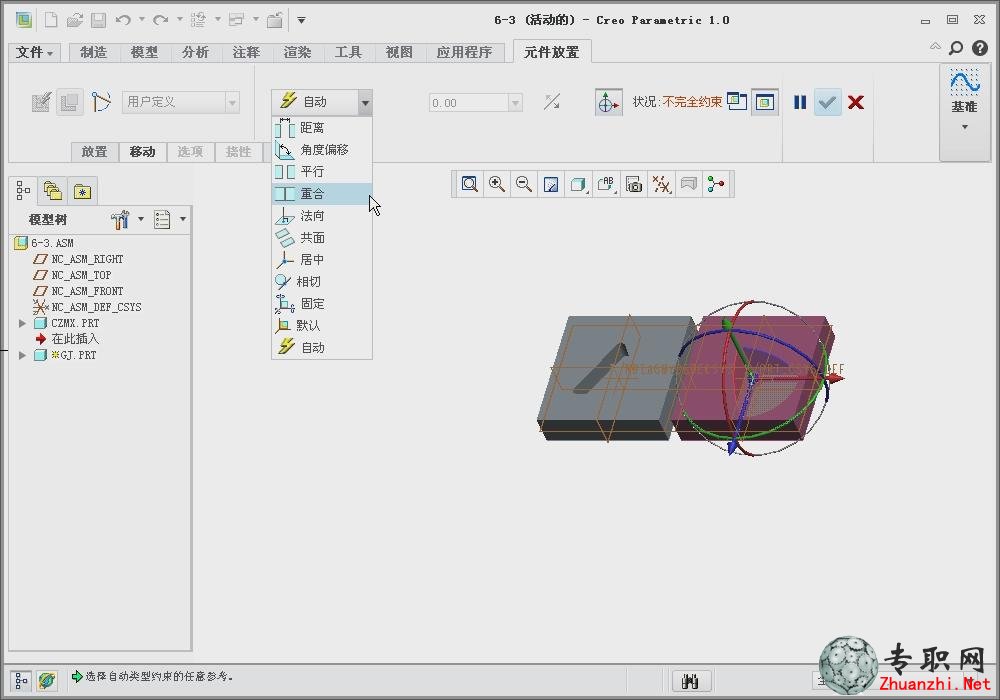Expand the GJ.PRT tree node
Image resolution: width=1000 pixels, height=700 pixels.
click(22, 355)
